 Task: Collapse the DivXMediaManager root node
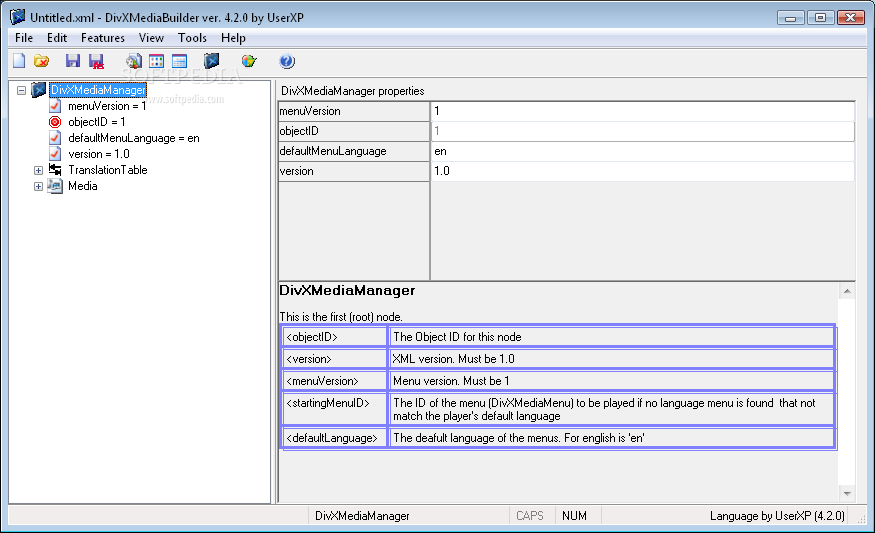pyautogui.click(x=22, y=90)
